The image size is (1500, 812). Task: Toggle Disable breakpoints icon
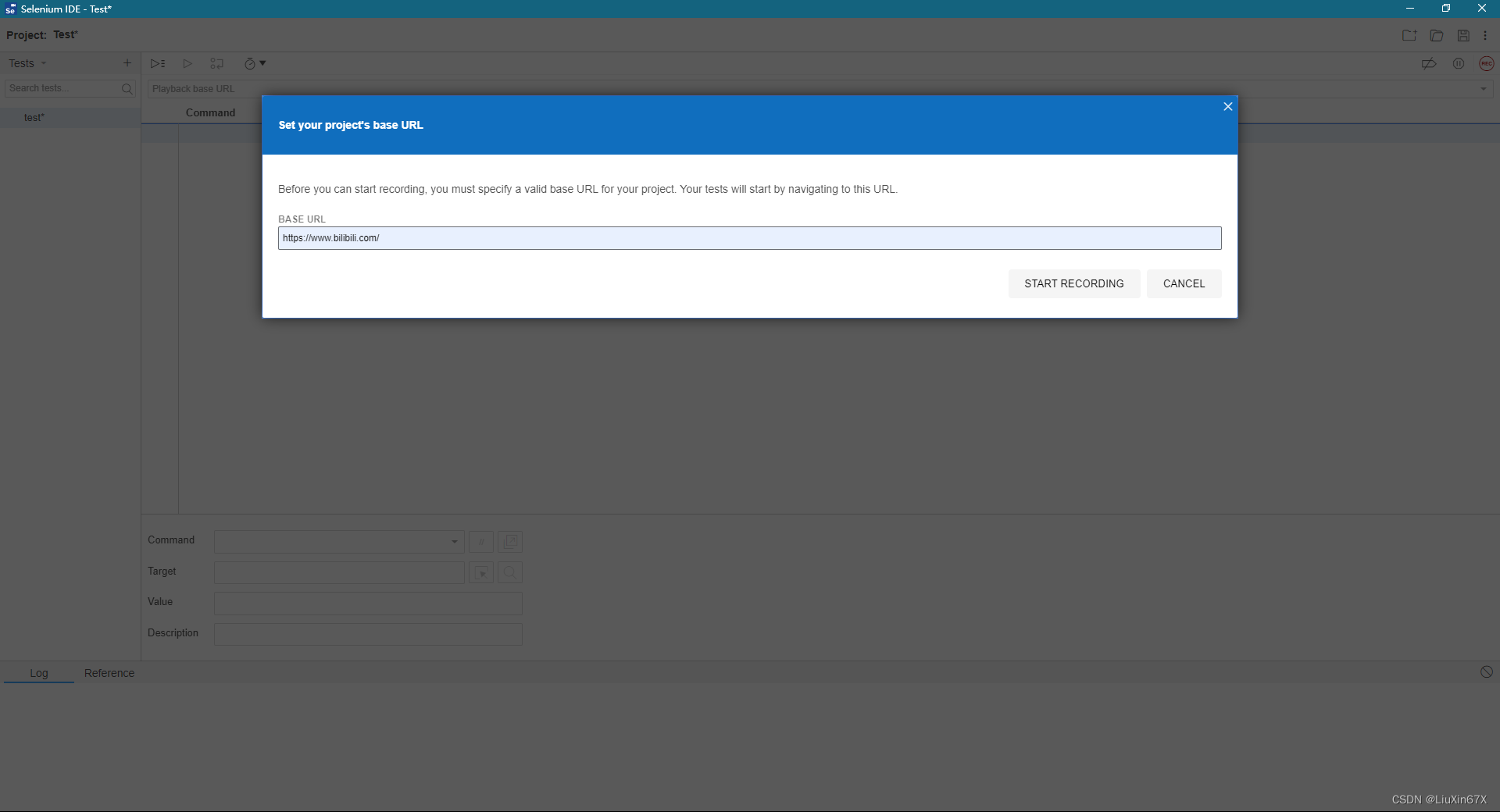click(x=1429, y=63)
